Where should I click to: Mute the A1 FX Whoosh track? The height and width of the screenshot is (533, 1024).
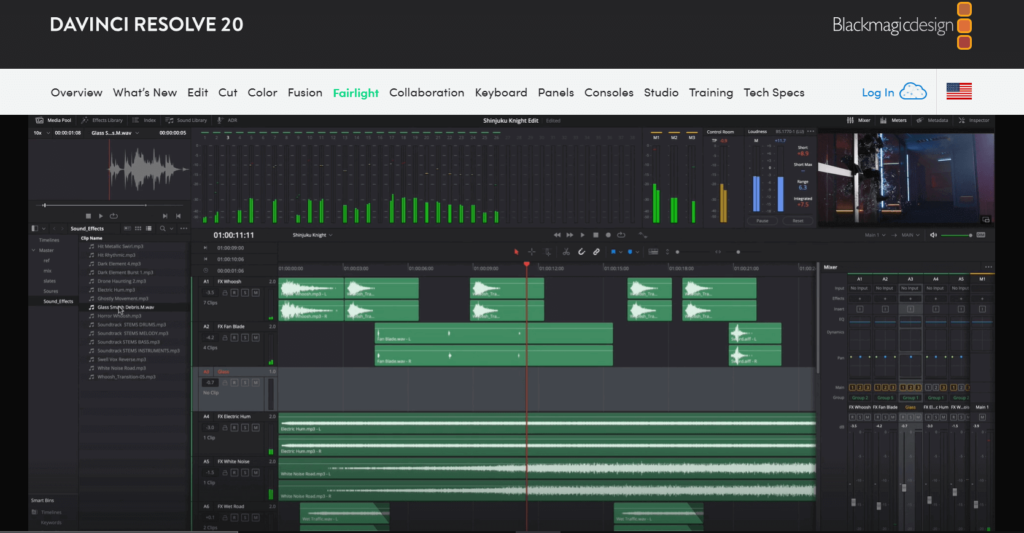(x=255, y=293)
